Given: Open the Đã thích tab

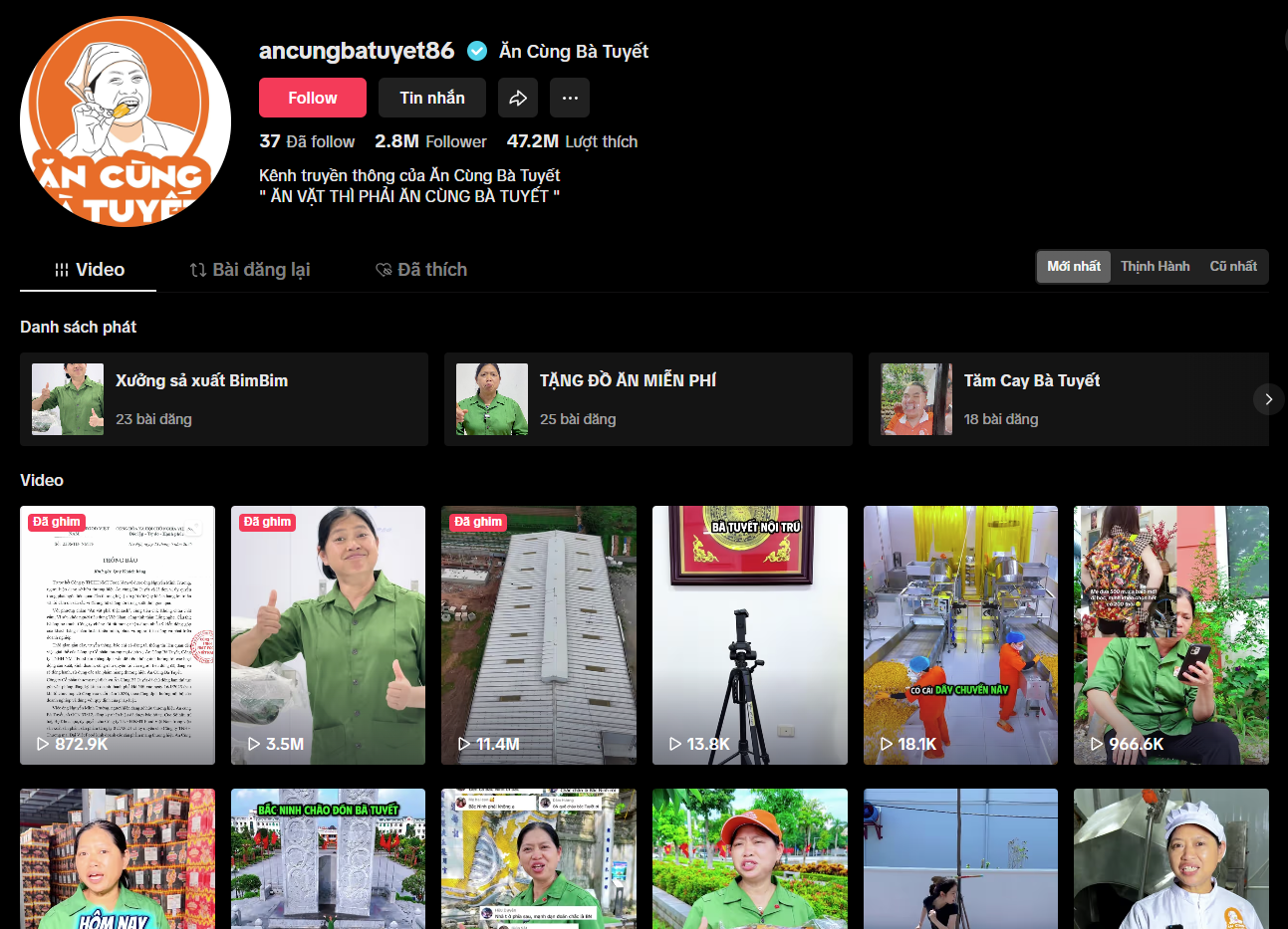Looking at the screenshot, I should click(x=421, y=270).
